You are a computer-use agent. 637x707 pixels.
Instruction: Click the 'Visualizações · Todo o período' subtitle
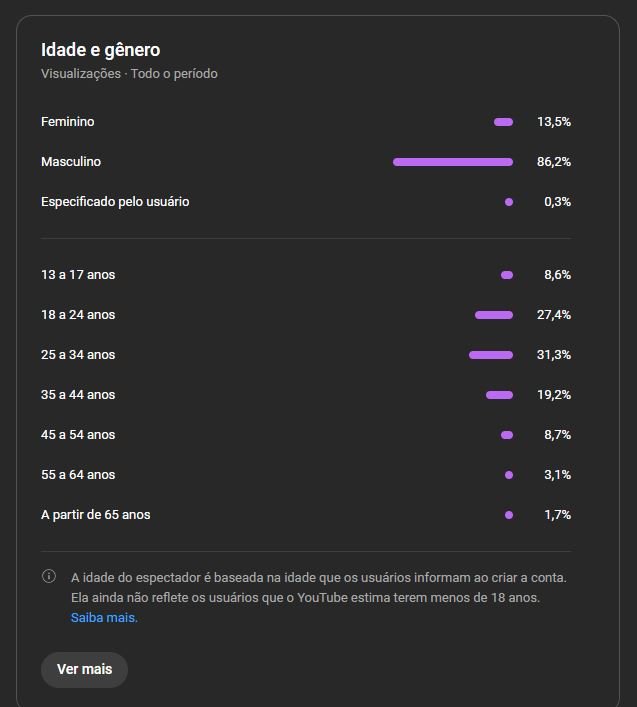click(129, 74)
